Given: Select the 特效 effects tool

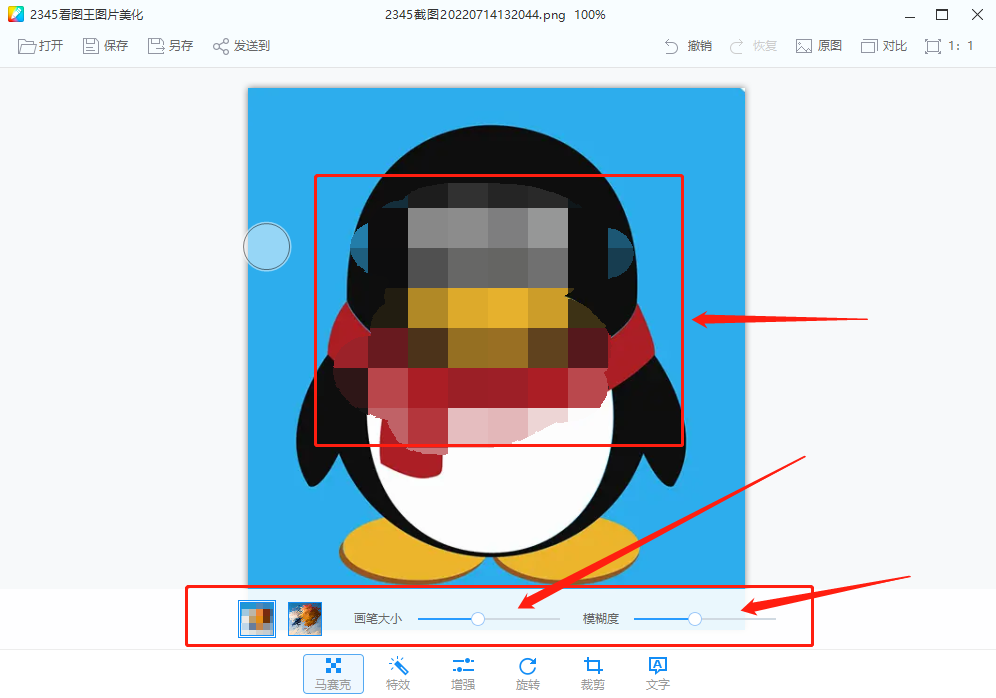Looking at the screenshot, I should pos(398,673).
